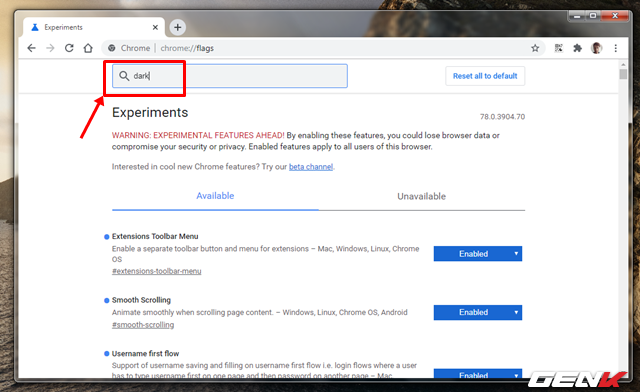Close the Chrome window
This screenshot has width=640, height=392.
tap(615, 16)
